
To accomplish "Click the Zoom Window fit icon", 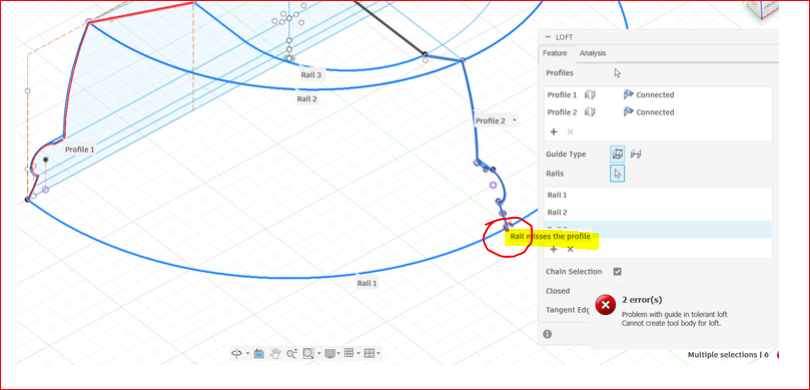I will [308, 353].
